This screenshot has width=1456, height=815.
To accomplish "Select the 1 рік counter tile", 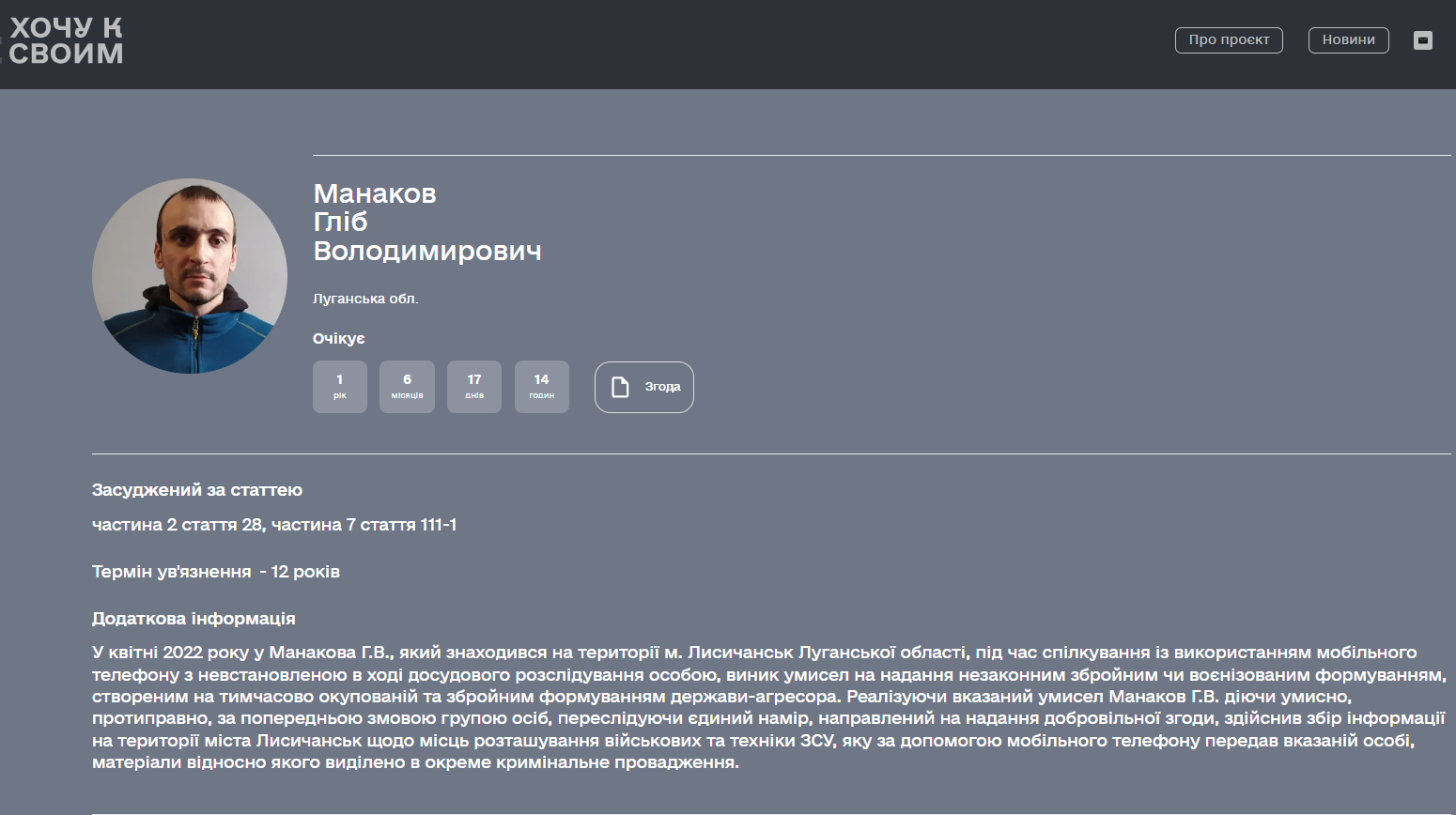I will click(x=339, y=387).
